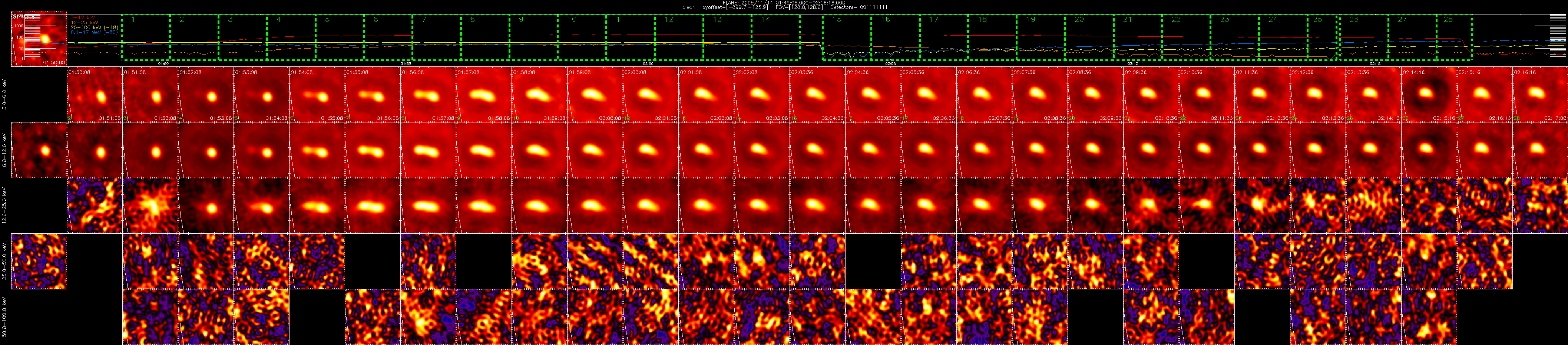Select interval 21 box in the light curve
The image size is (1568, 345).
point(1138,37)
